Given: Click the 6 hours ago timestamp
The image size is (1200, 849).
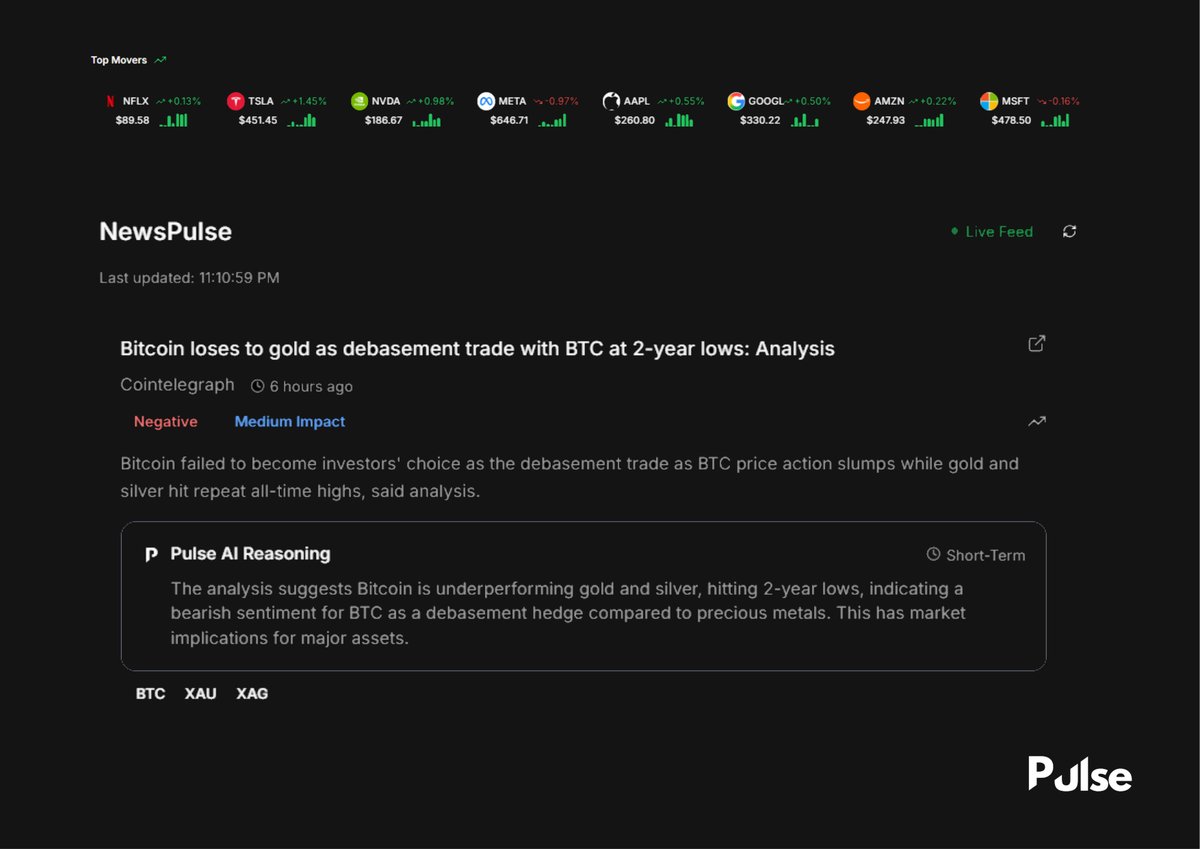Looking at the screenshot, I should tap(311, 386).
